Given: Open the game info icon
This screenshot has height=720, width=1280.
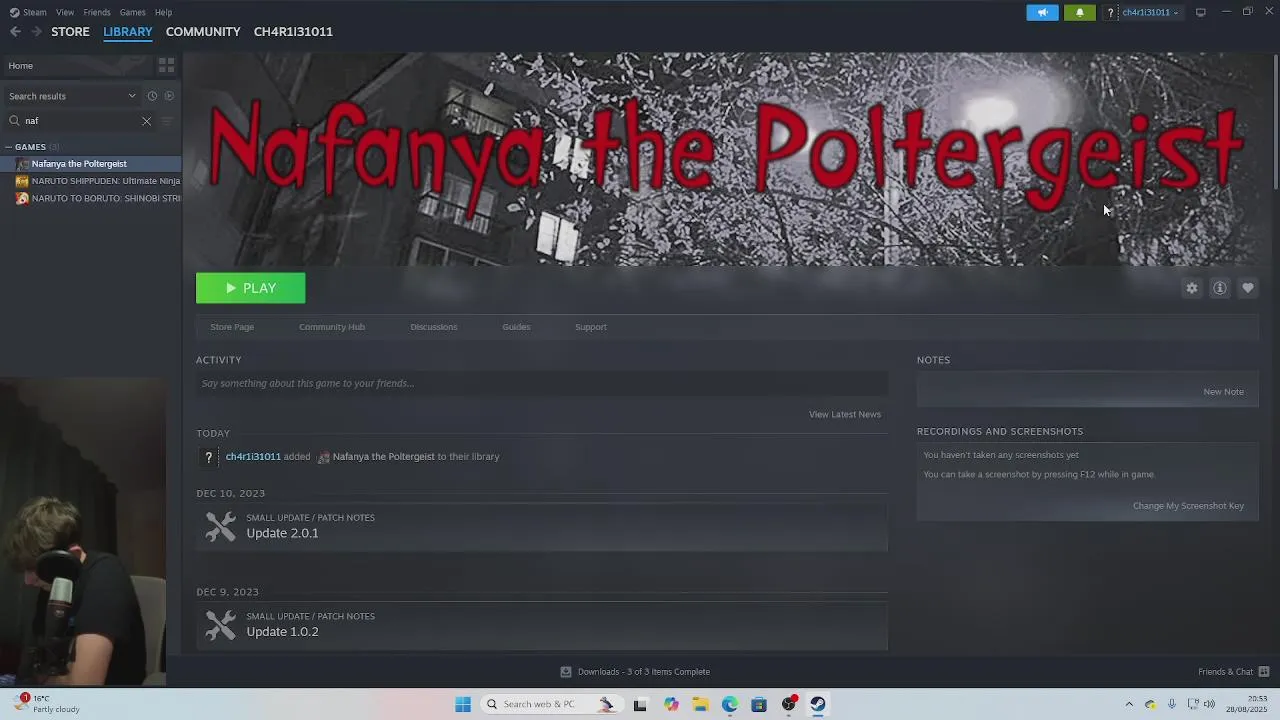Looking at the screenshot, I should [x=1220, y=288].
